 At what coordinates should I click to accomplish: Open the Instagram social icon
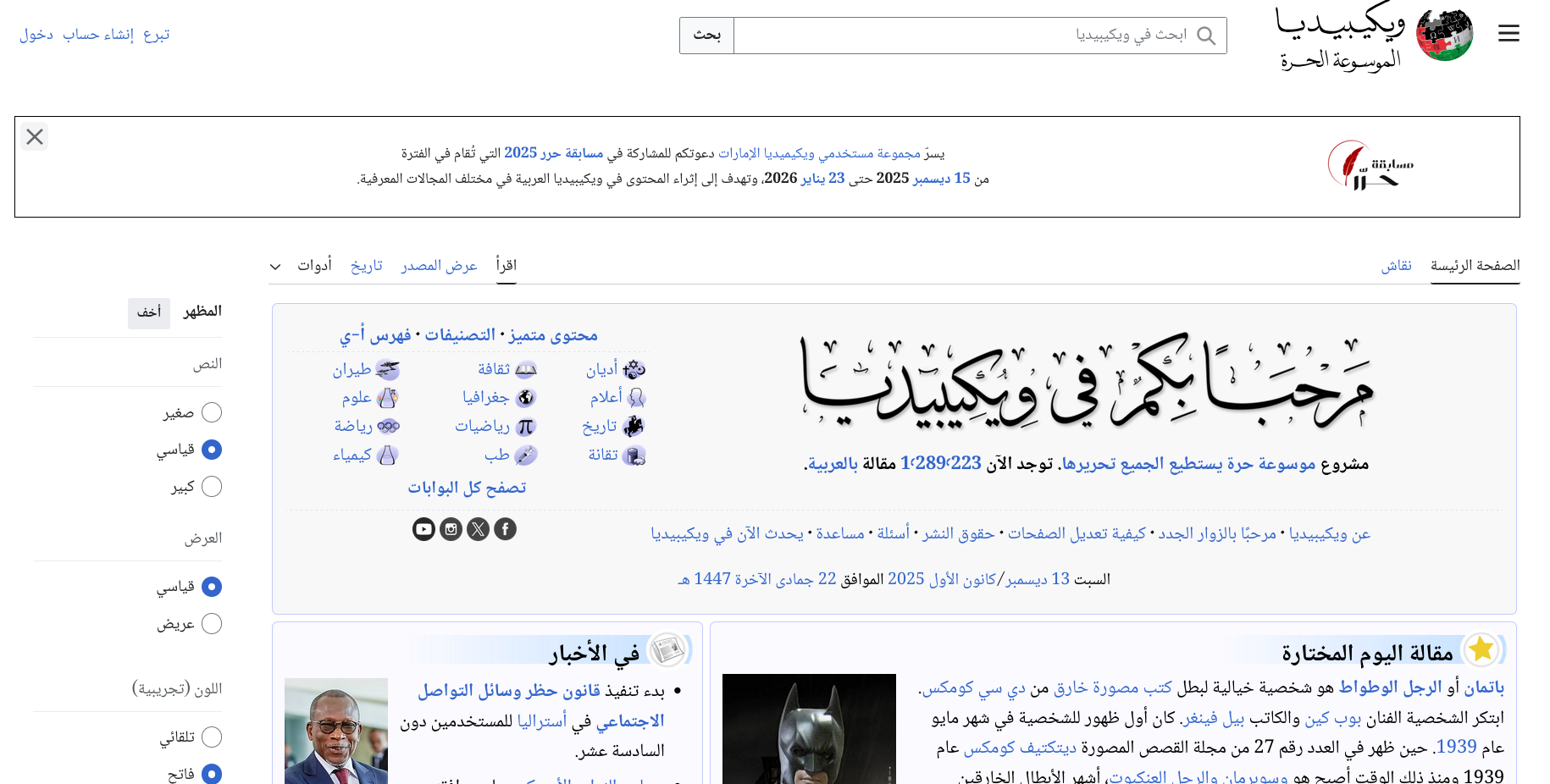(451, 529)
